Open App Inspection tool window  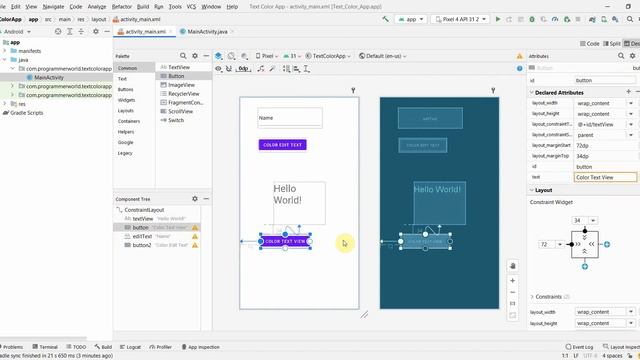pos(200,347)
